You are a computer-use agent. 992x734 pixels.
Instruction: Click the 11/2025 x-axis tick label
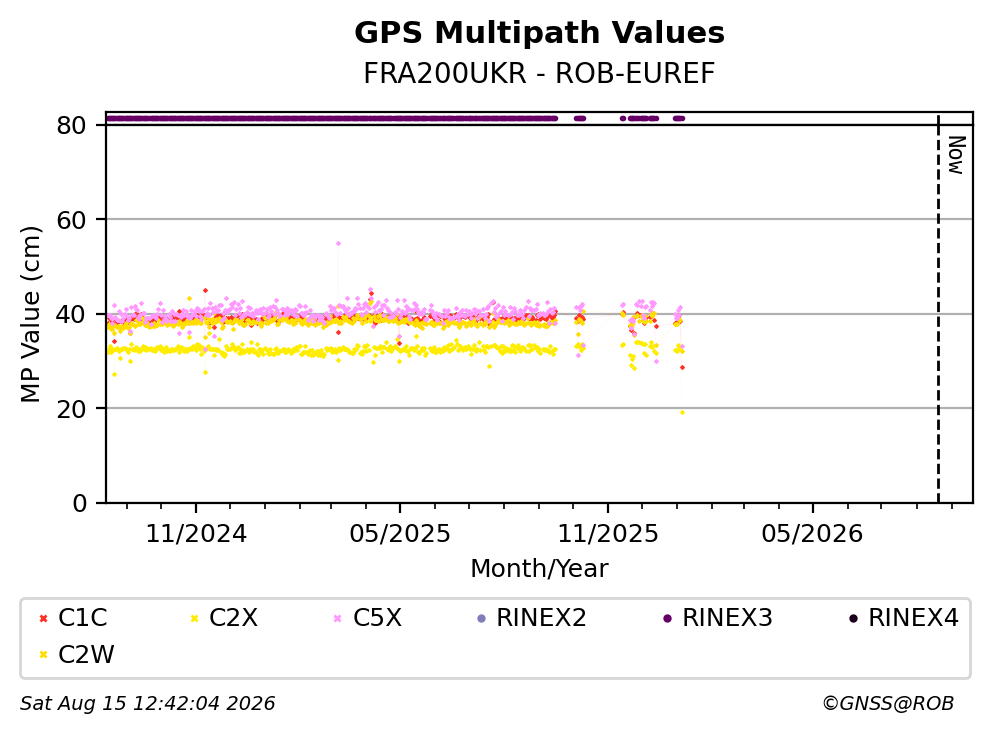[x=608, y=534]
